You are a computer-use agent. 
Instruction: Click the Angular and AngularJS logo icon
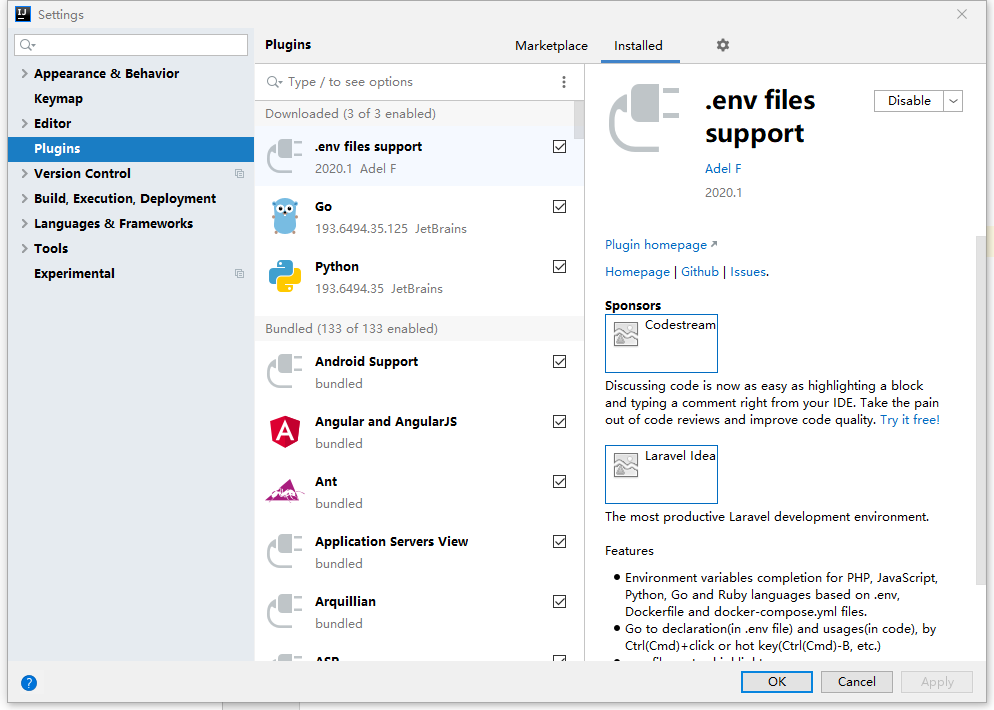click(x=285, y=431)
